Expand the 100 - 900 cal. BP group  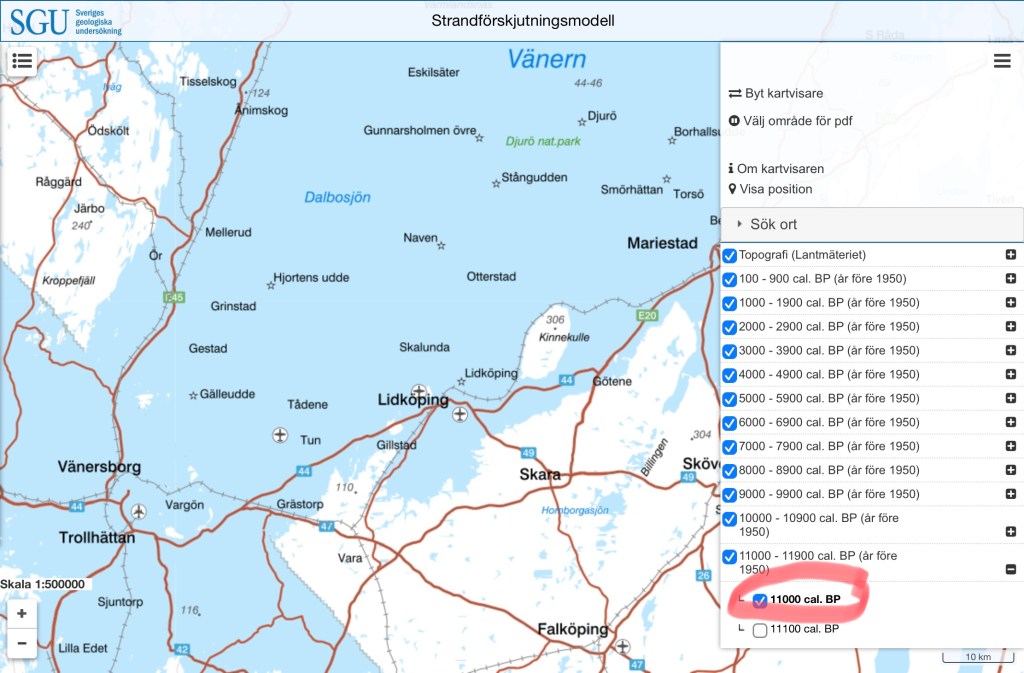pyautogui.click(x=1010, y=280)
